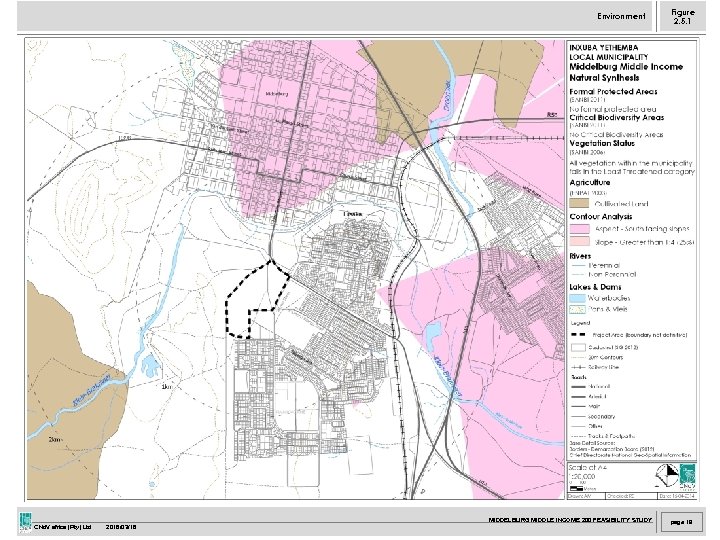Click the 'Middelburg Middle Income' heading

(x=626, y=67)
